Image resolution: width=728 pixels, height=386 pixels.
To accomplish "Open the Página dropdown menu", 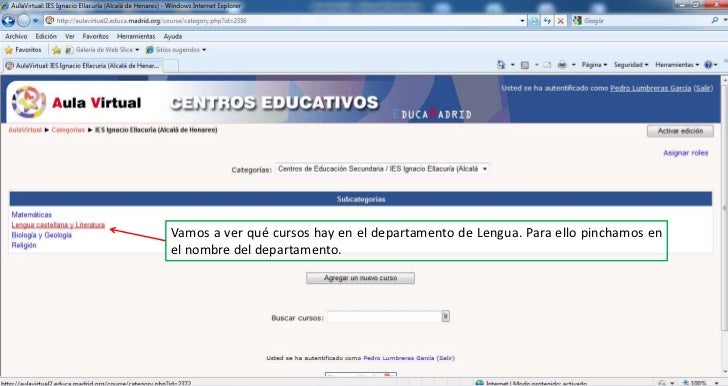I will coord(594,65).
